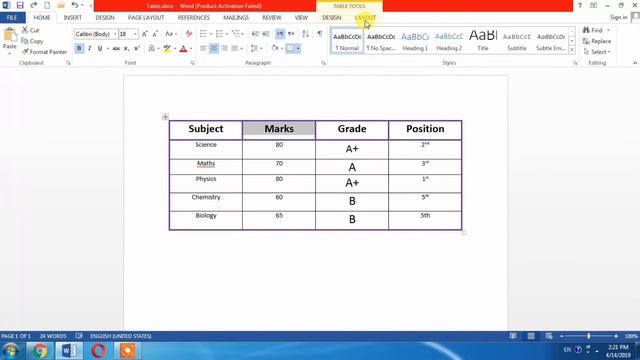Launch Chrome from the taskbar
The width and height of the screenshot is (640, 360).
pos(40,351)
